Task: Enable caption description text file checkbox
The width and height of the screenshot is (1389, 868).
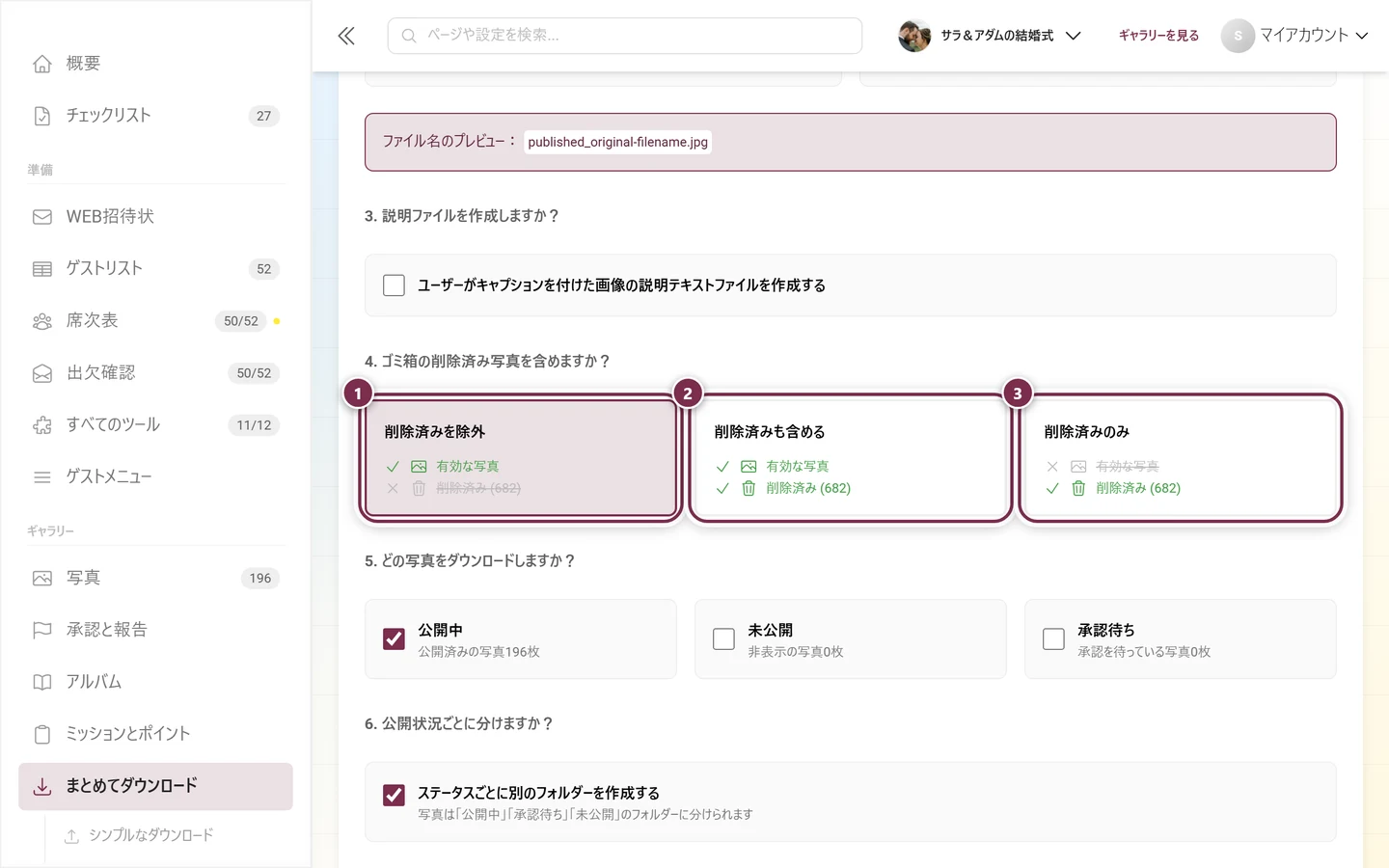Action: [x=394, y=285]
